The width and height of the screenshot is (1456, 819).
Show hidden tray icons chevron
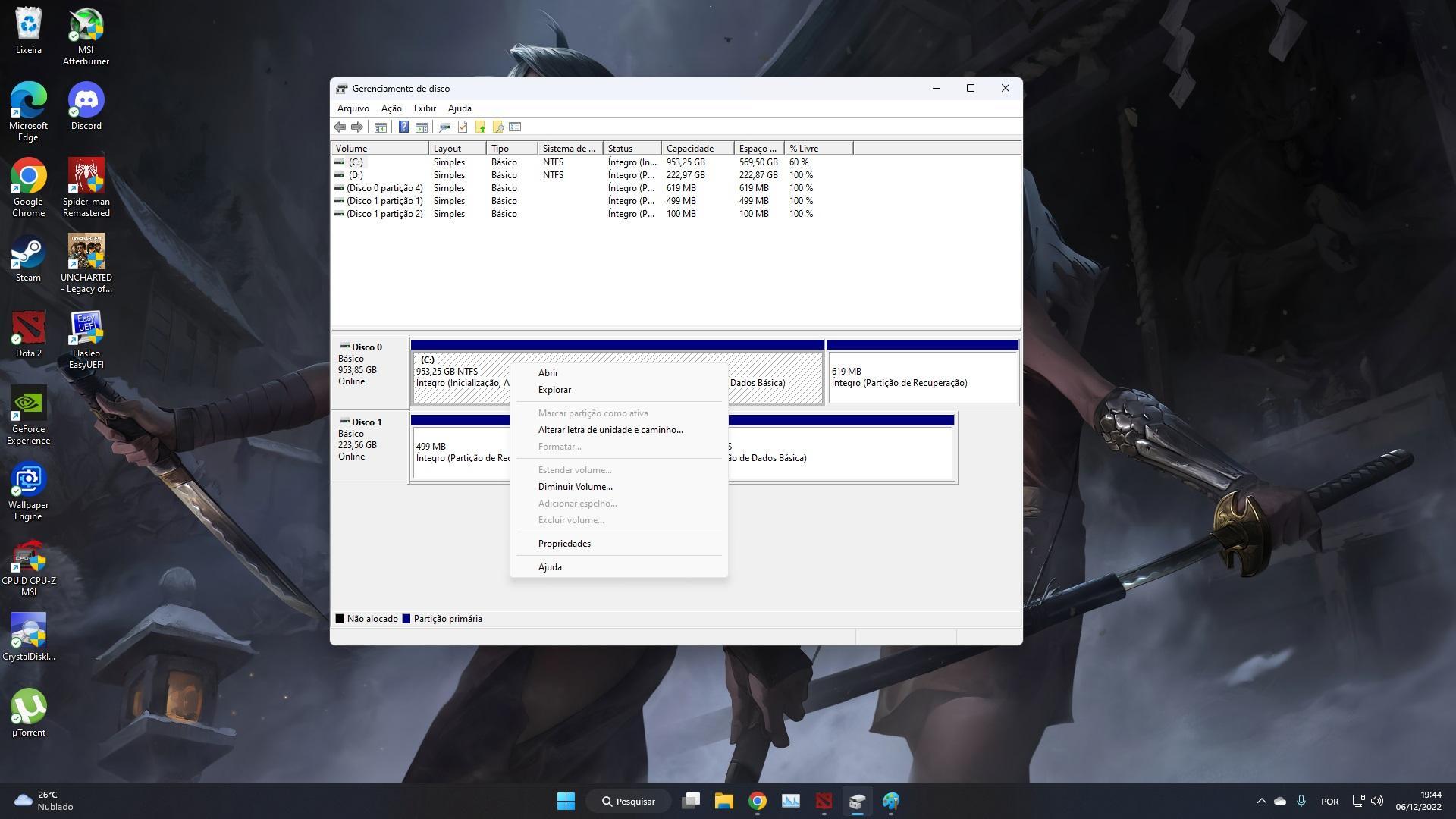coord(1261,801)
